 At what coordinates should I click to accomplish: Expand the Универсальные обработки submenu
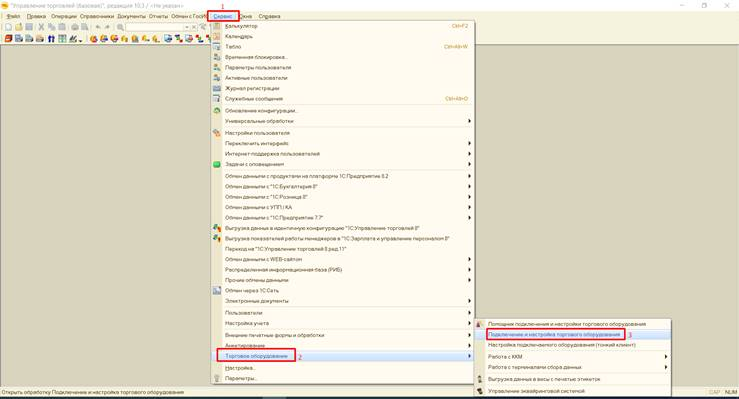(x=343, y=121)
